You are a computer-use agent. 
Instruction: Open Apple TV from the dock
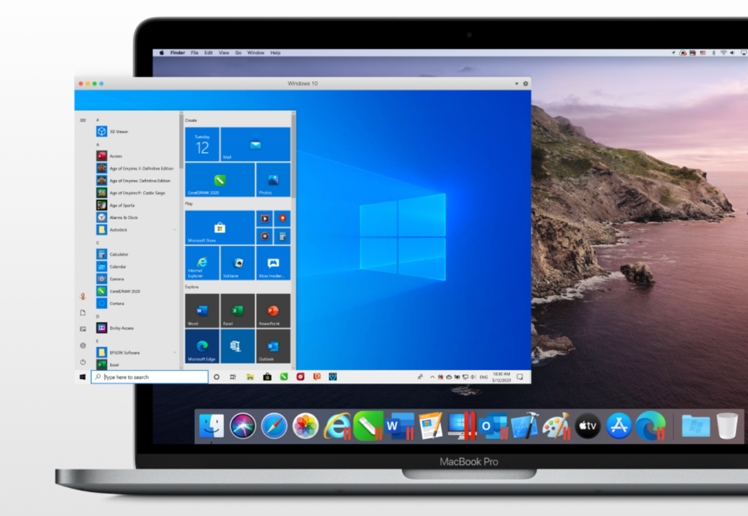588,426
